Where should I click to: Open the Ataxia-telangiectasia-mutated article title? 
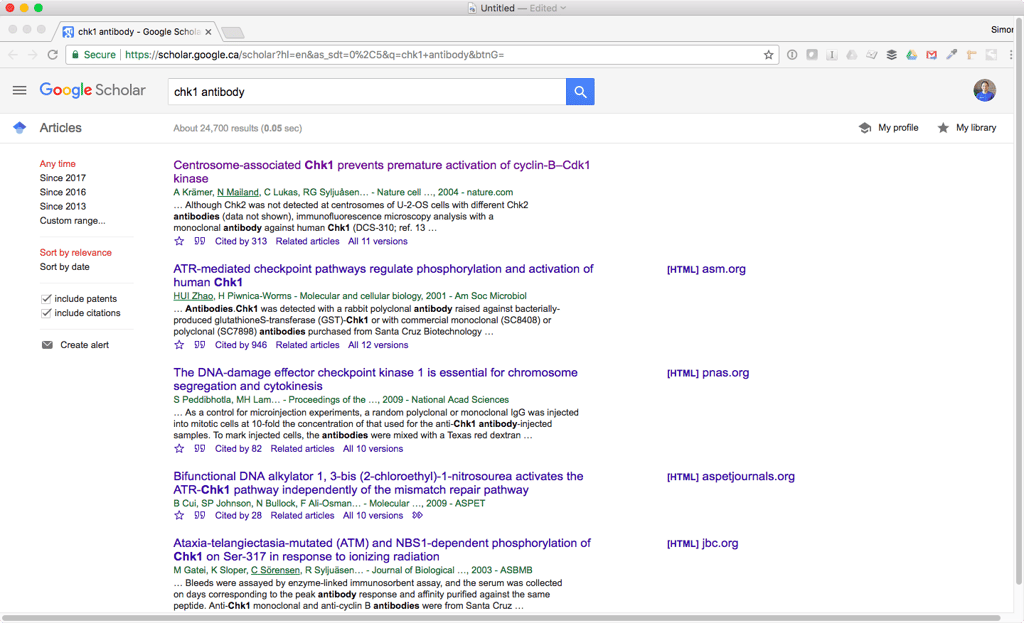tap(382, 550)
